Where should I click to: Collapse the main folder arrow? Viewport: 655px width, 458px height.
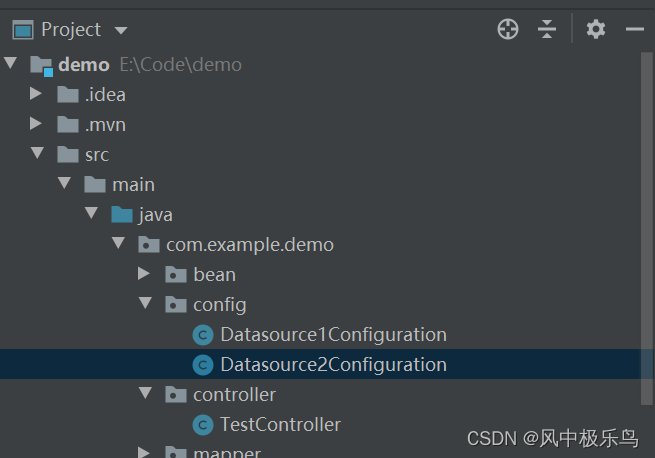[64, 183]
